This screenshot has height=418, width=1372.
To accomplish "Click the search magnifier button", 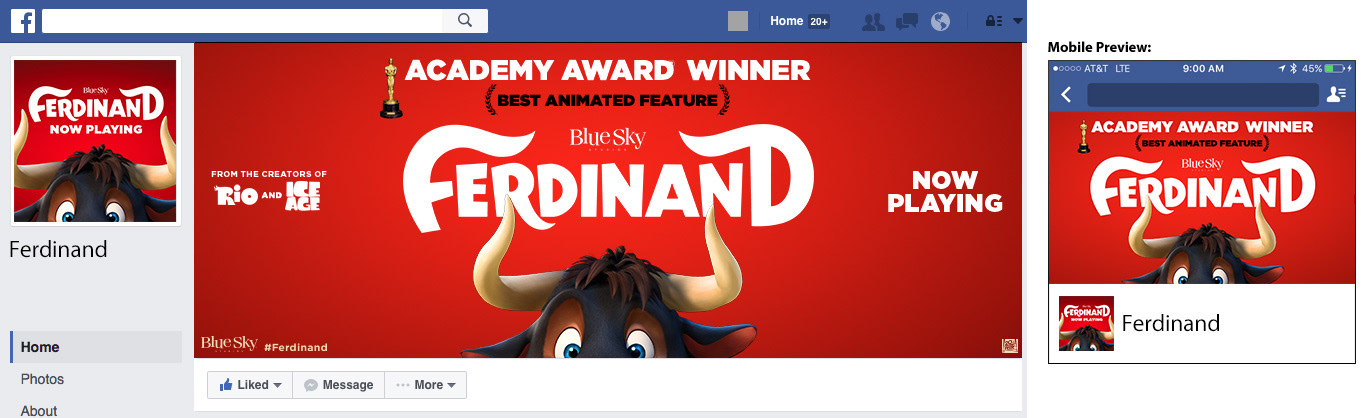I will [465, 21].
